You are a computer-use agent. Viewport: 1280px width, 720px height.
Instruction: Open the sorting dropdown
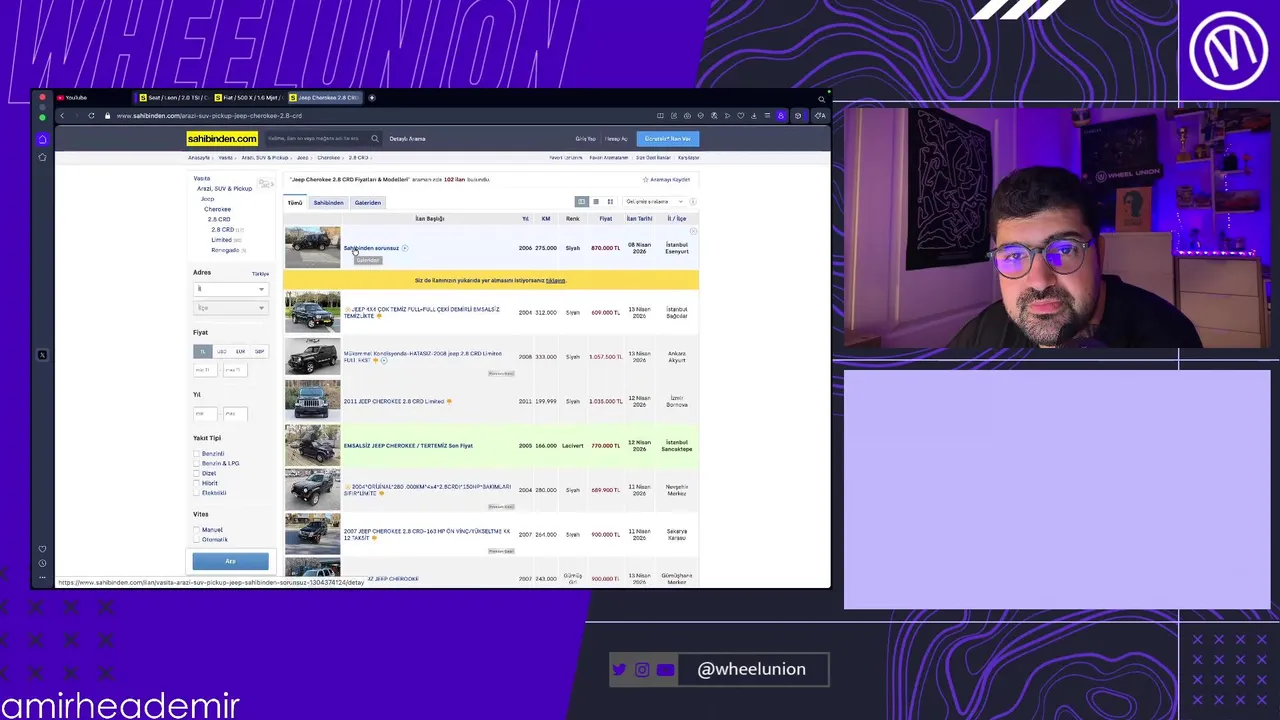tap(654, 202)
